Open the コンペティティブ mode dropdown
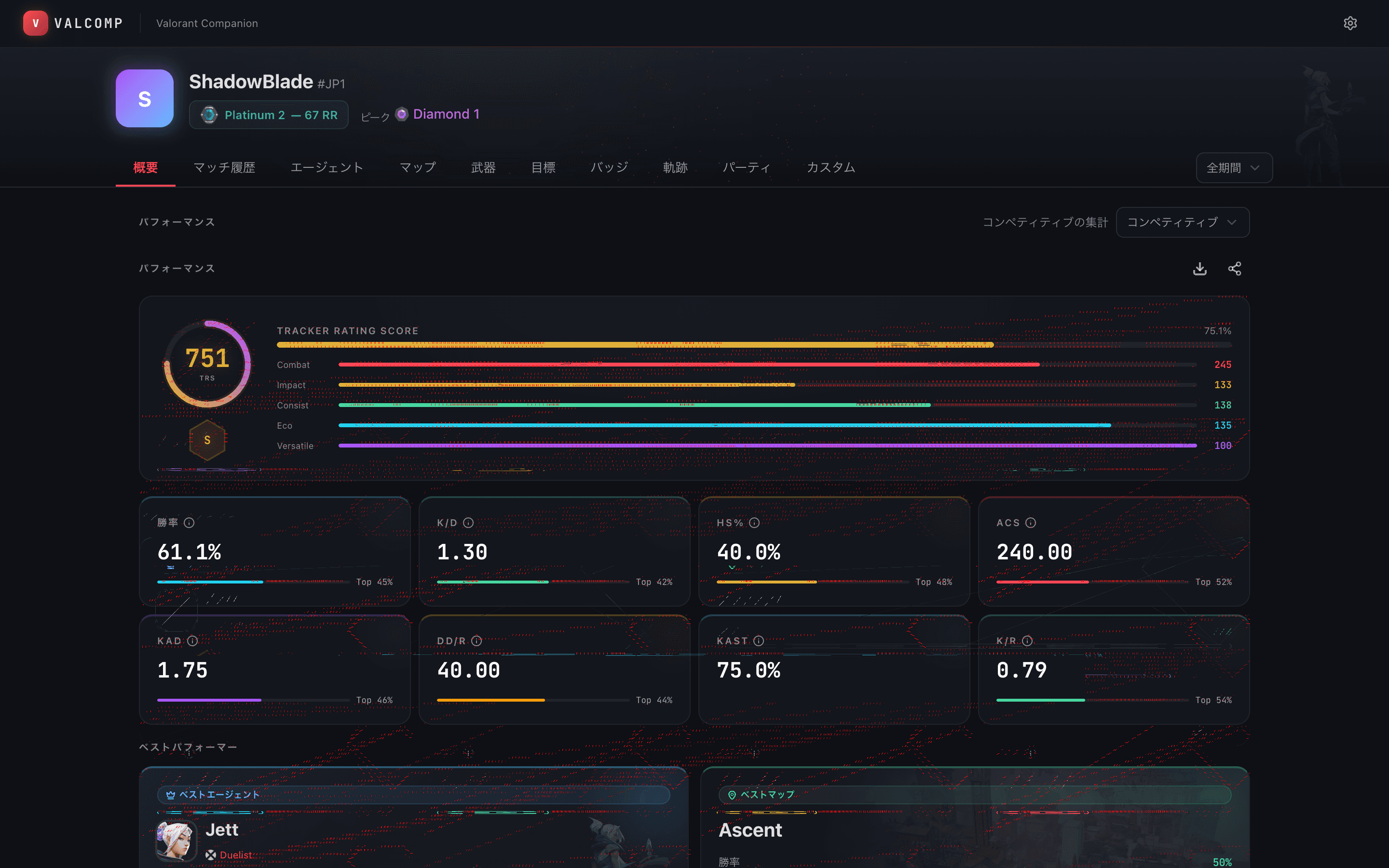 pyautogui.click(x=1183, y=222)
